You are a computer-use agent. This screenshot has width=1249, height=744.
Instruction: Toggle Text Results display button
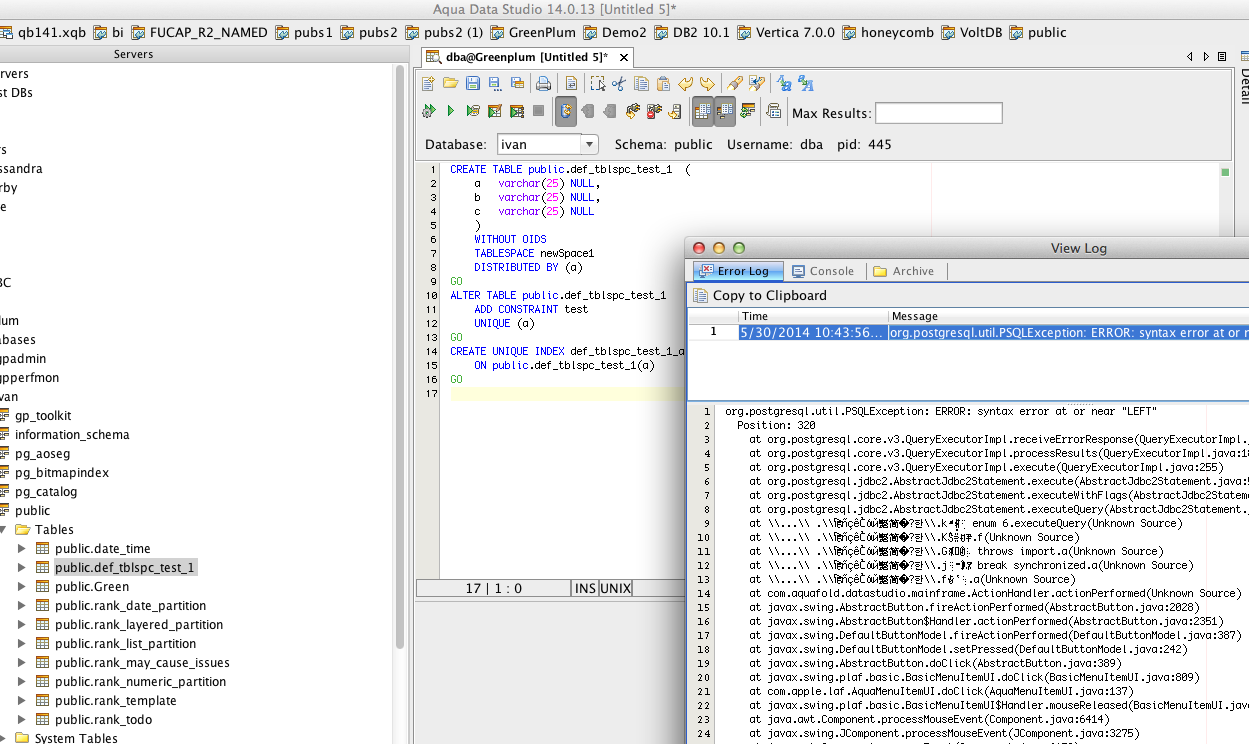pos(725,111)
